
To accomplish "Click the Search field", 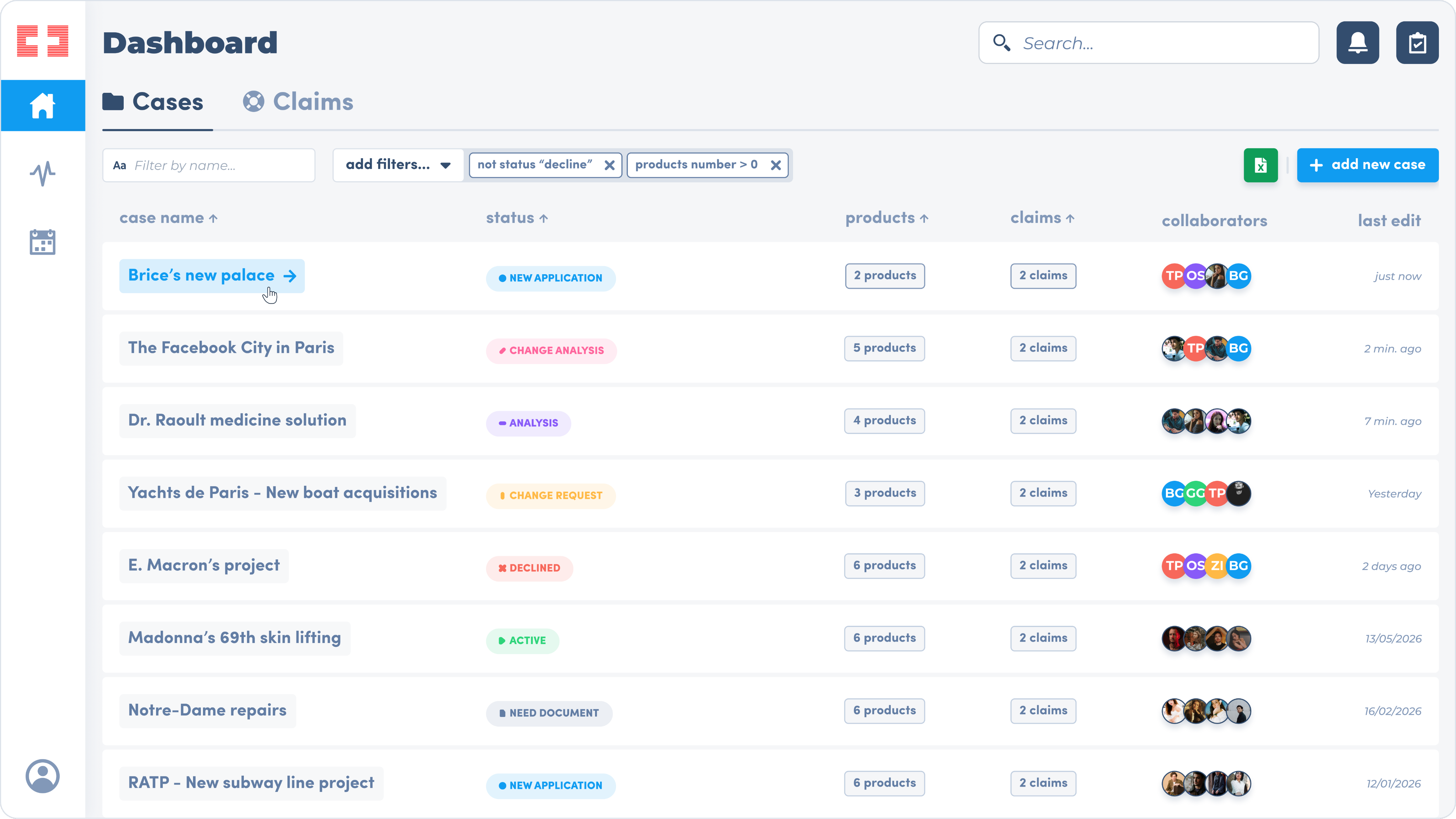I will pyautogui.click(x=1149, y=42).
